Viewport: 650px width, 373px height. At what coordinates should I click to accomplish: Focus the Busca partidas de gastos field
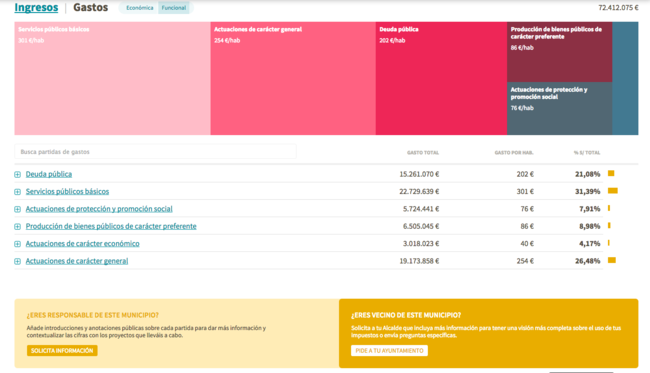(155, 152)
